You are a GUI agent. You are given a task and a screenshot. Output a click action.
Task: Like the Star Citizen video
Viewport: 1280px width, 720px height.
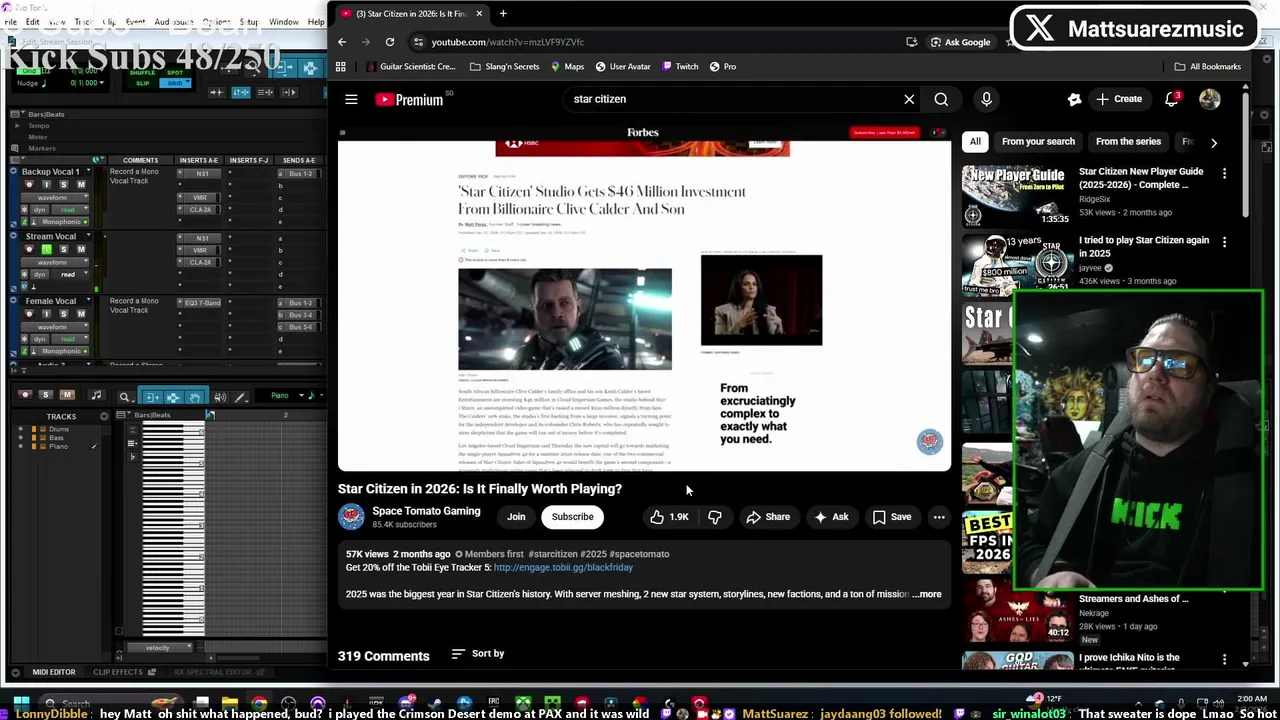(669, 517)
